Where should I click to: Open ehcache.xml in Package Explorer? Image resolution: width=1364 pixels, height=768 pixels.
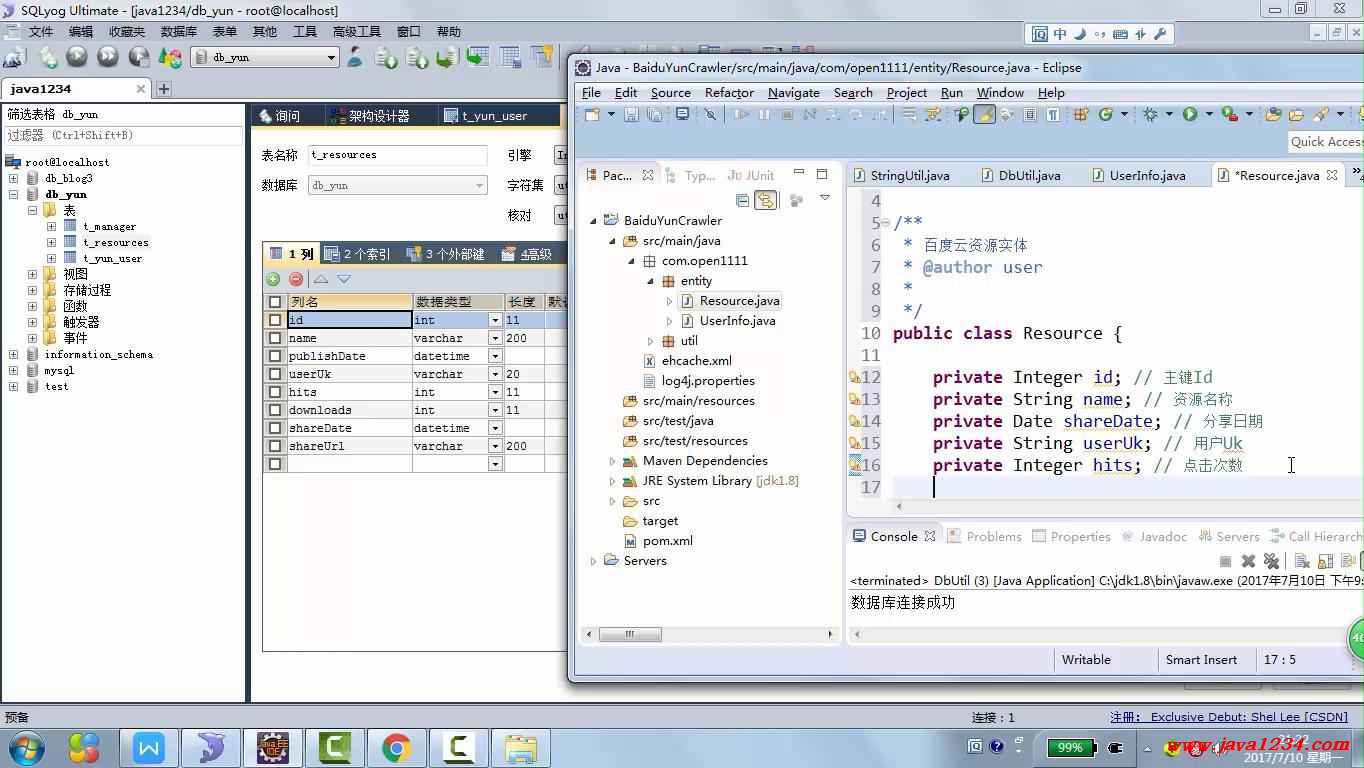[x=696, y=361]
